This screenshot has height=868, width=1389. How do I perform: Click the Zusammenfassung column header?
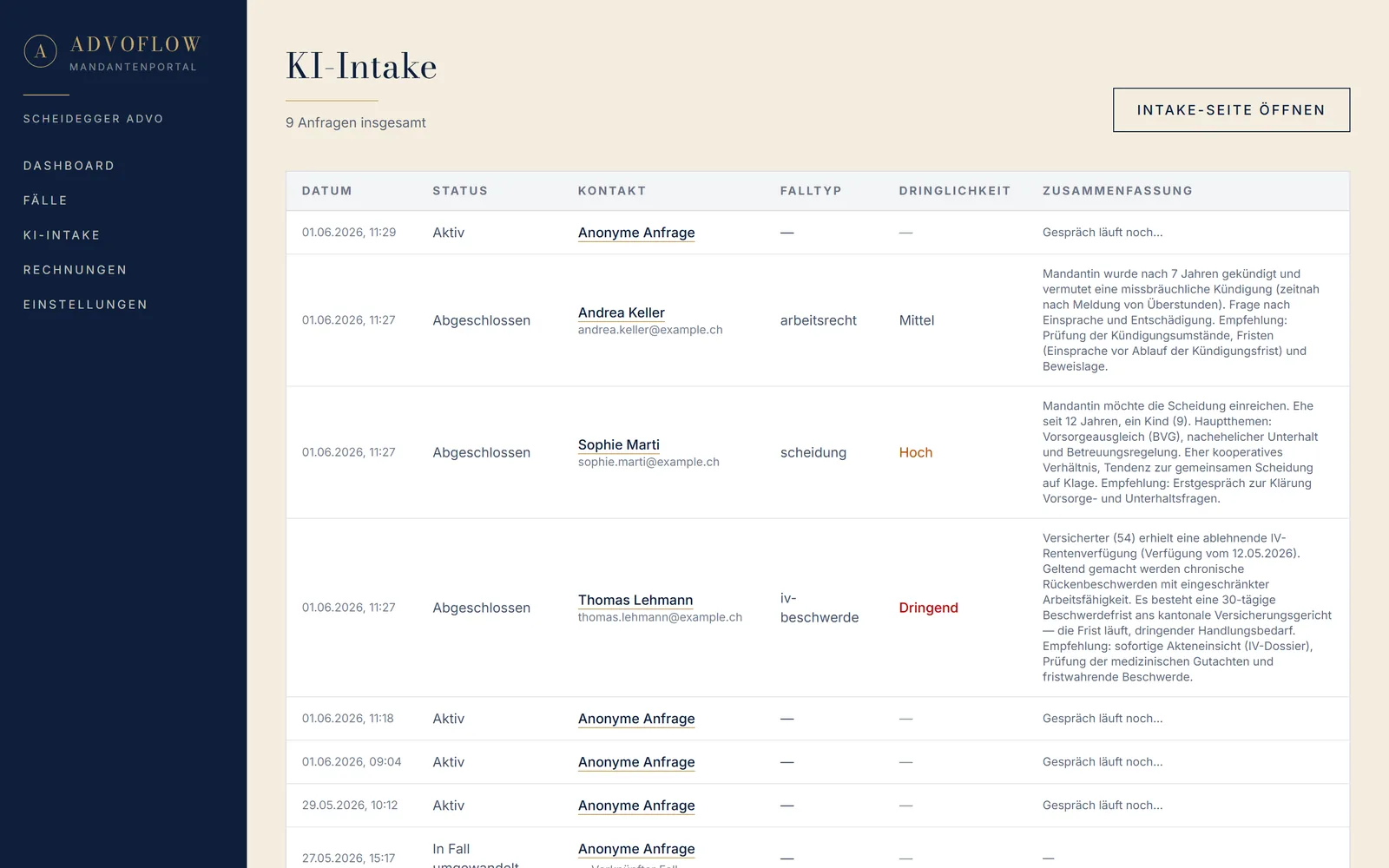coord(1117,191)
